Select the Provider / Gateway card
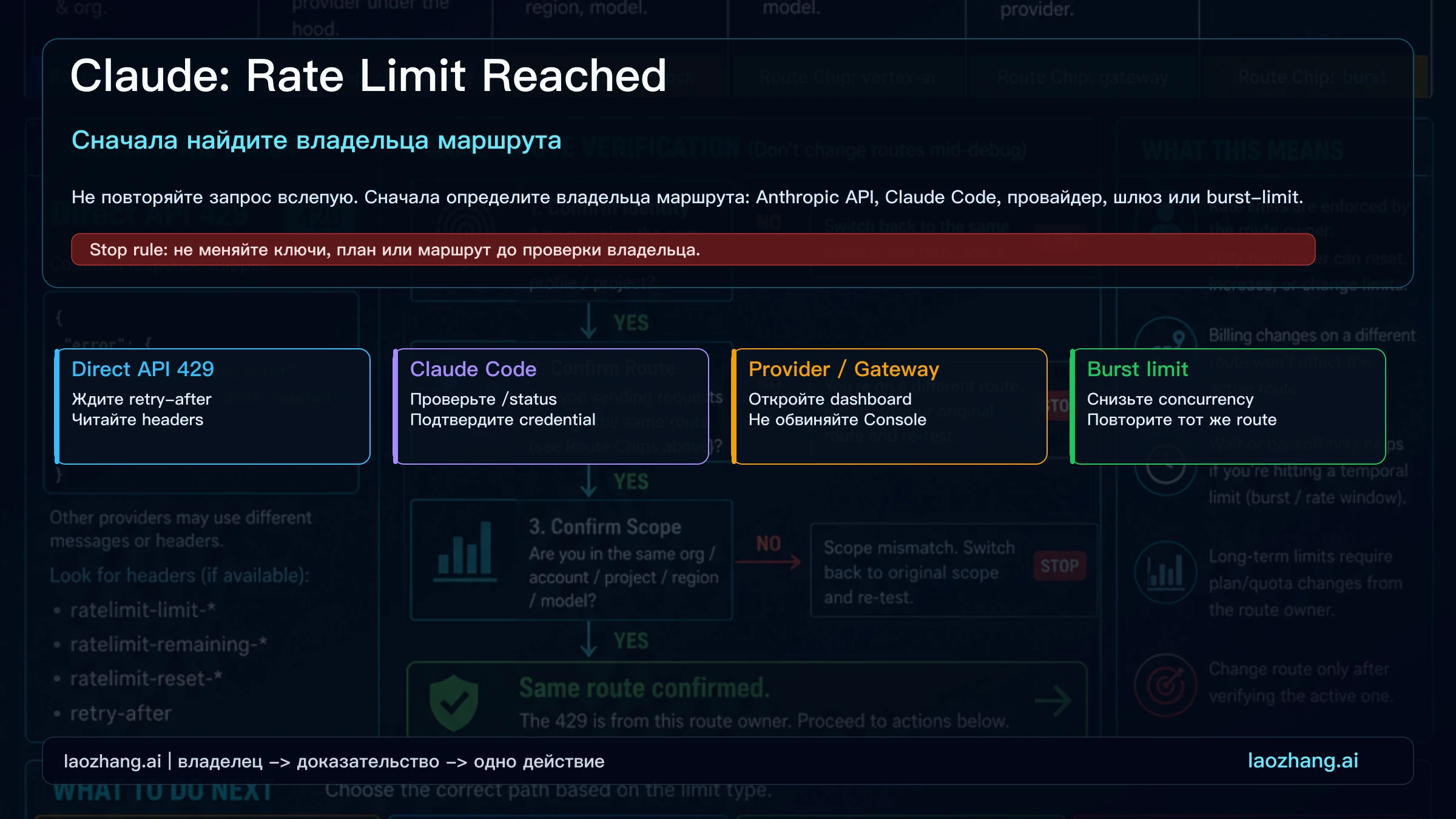This screenshot has width=1456, height=819. (889, 406)
